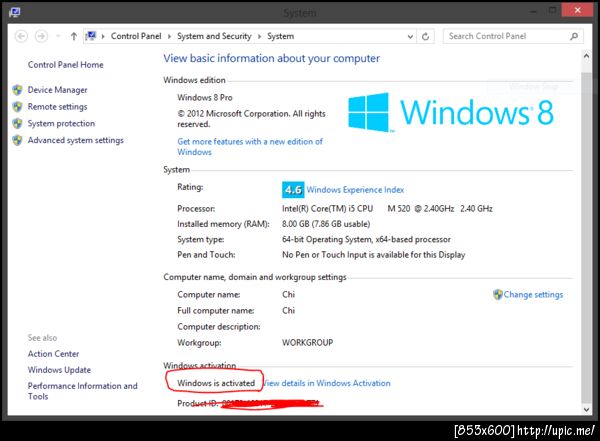Click the scrollbar down arrow
Image resolution: width=600 pixels, height=441 pixels.
586,409
